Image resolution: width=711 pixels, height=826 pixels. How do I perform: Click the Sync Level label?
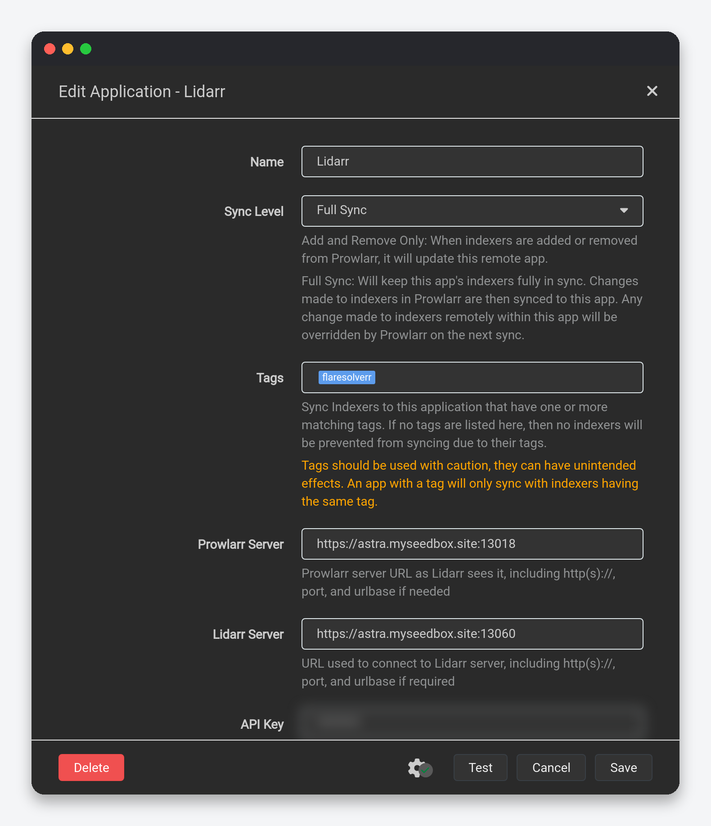(254, 211)
